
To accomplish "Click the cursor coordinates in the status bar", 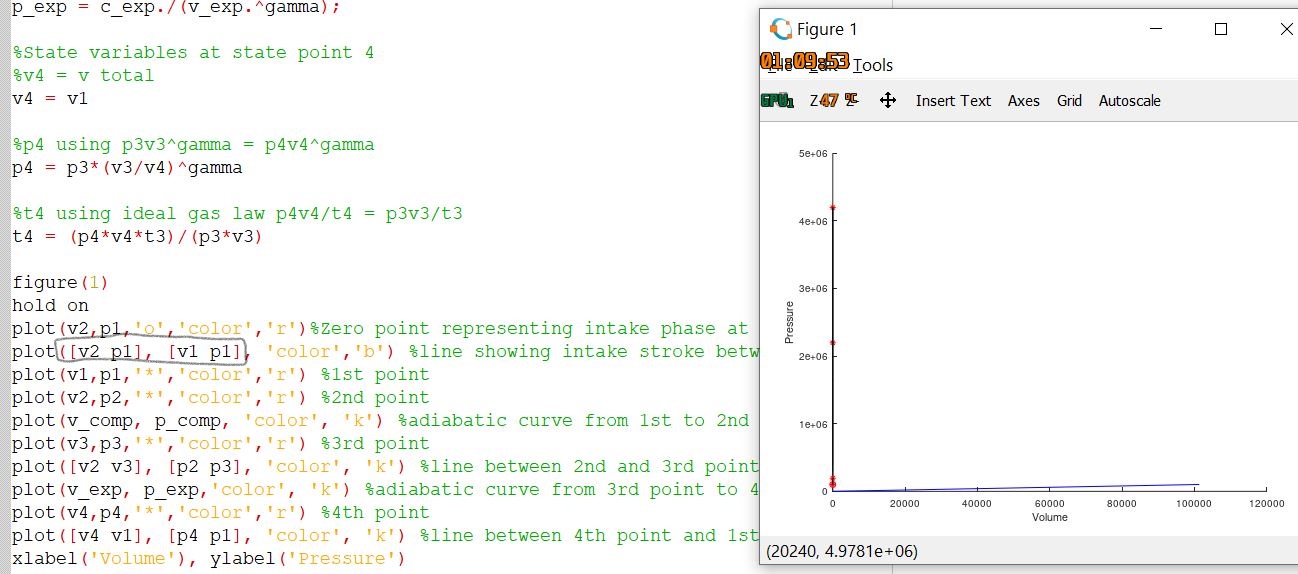I will (x=841, y=551).
